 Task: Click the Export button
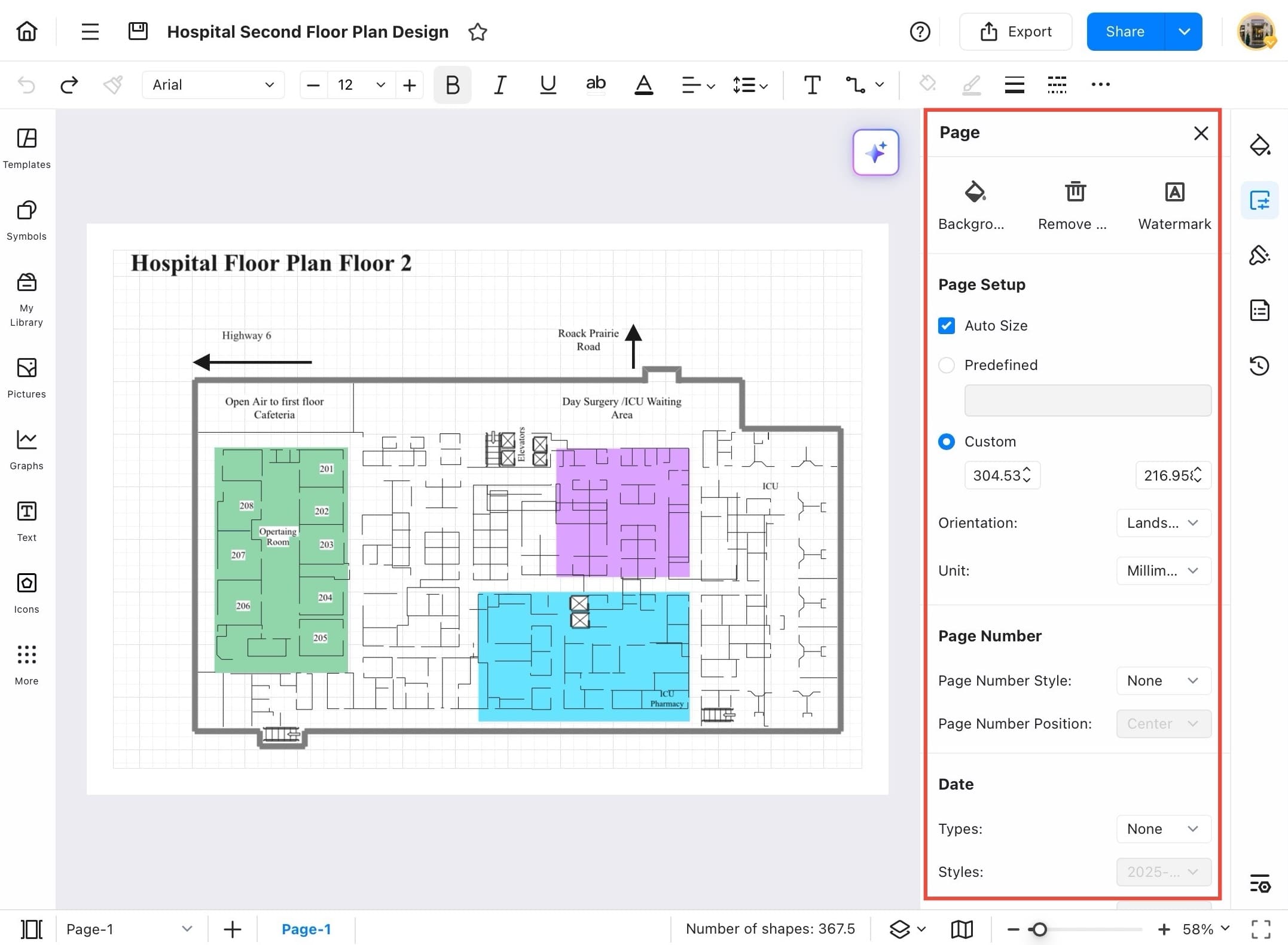[1016, 31]
